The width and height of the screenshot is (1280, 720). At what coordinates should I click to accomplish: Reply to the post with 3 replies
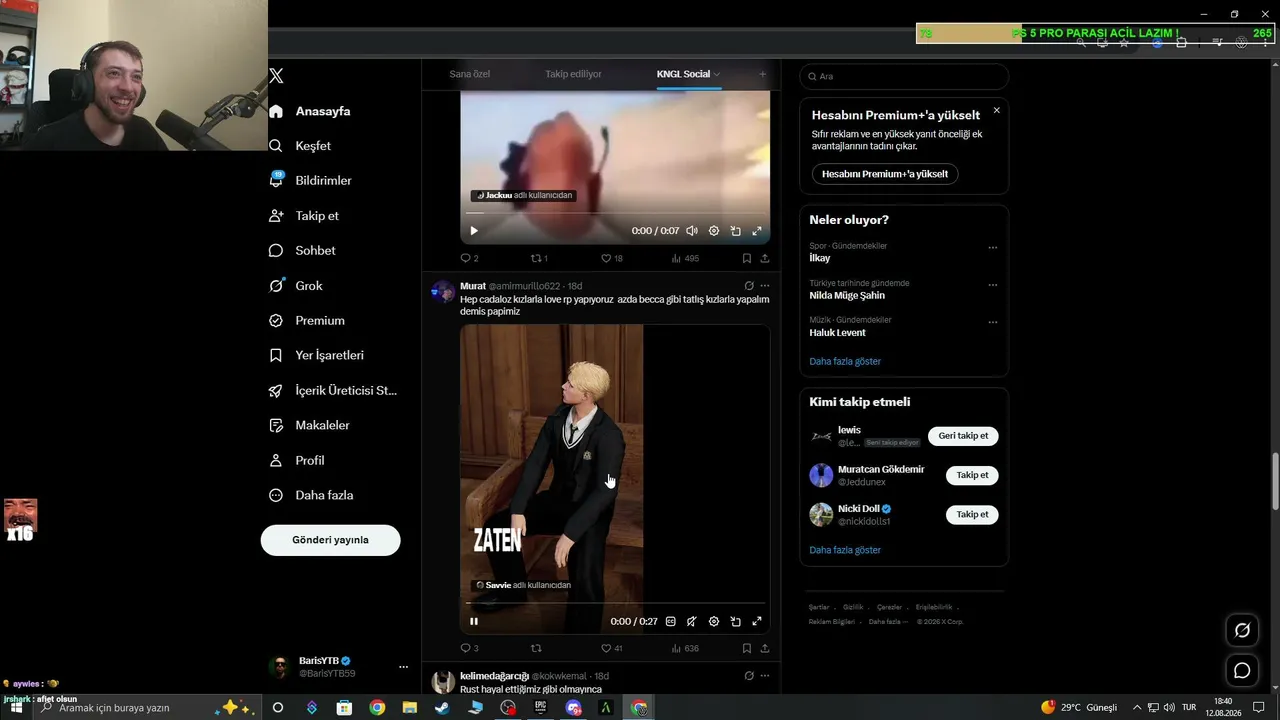point(469,648)
